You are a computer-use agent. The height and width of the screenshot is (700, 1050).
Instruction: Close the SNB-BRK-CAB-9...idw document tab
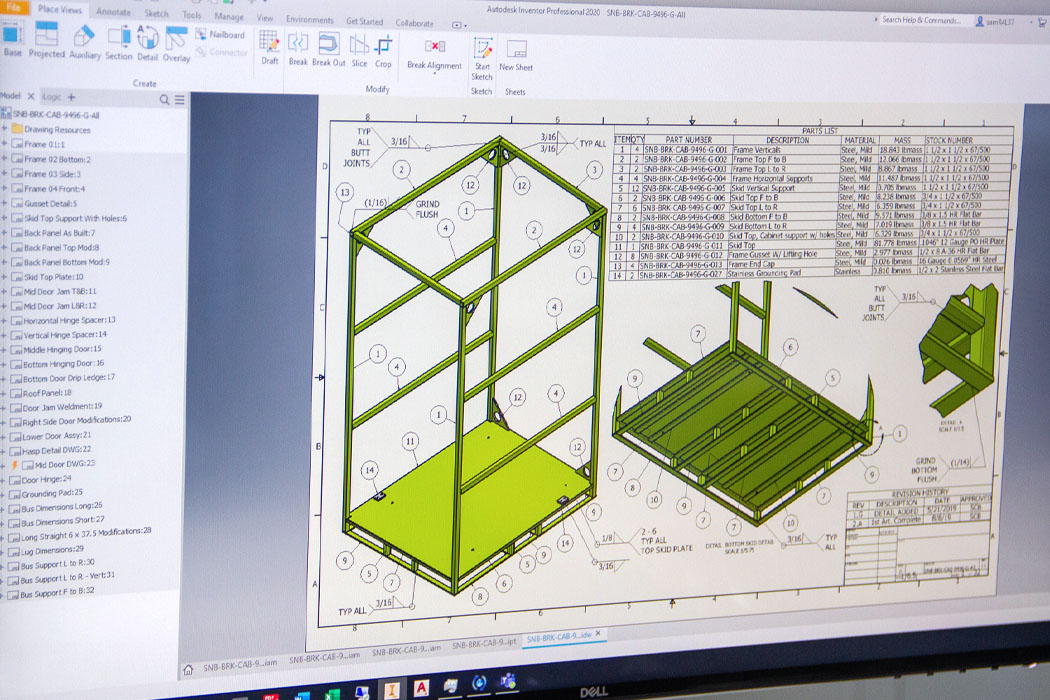point(599,633)
